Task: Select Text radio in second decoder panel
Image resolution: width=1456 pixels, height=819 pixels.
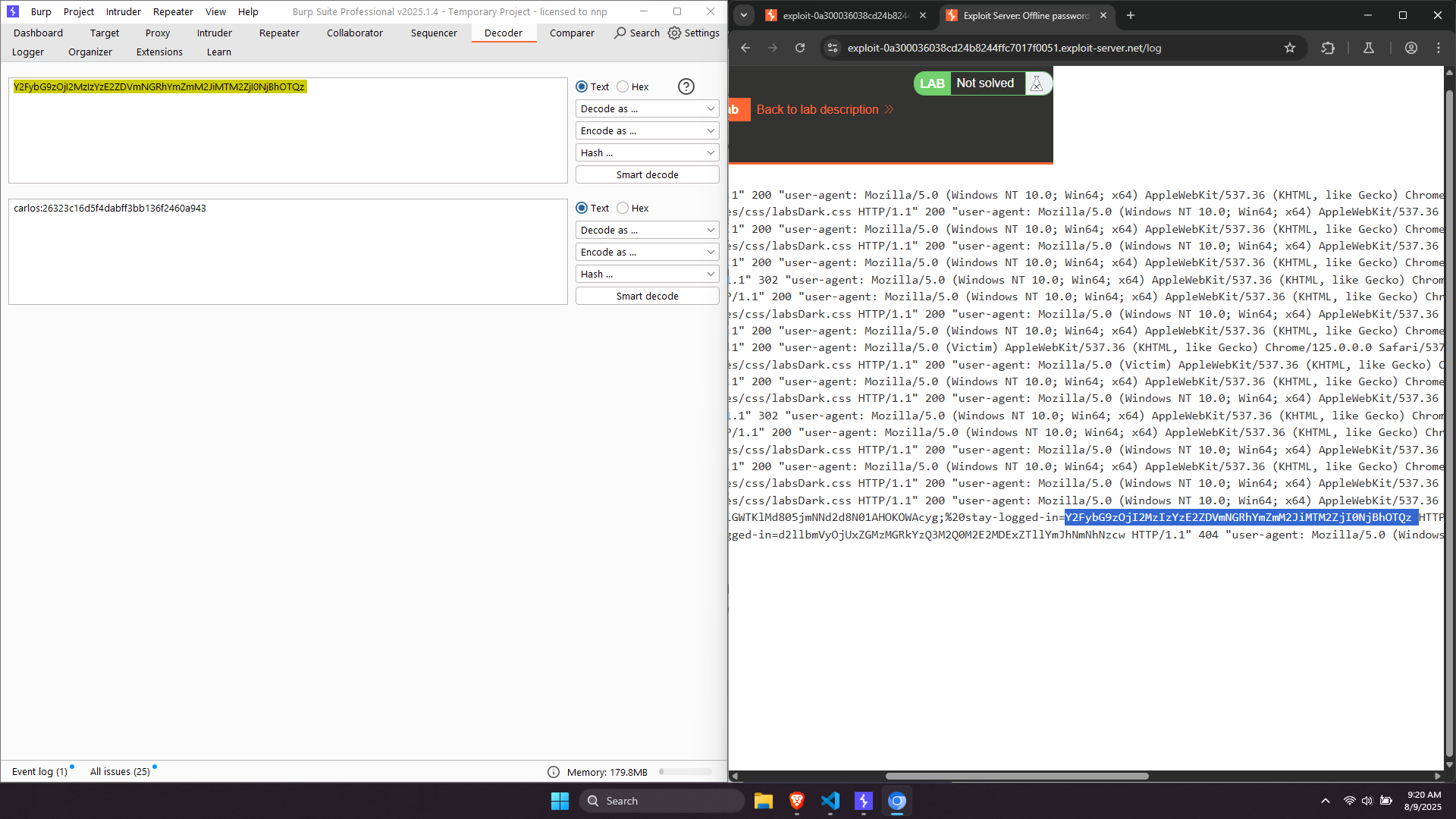Action: click(582, 208)
